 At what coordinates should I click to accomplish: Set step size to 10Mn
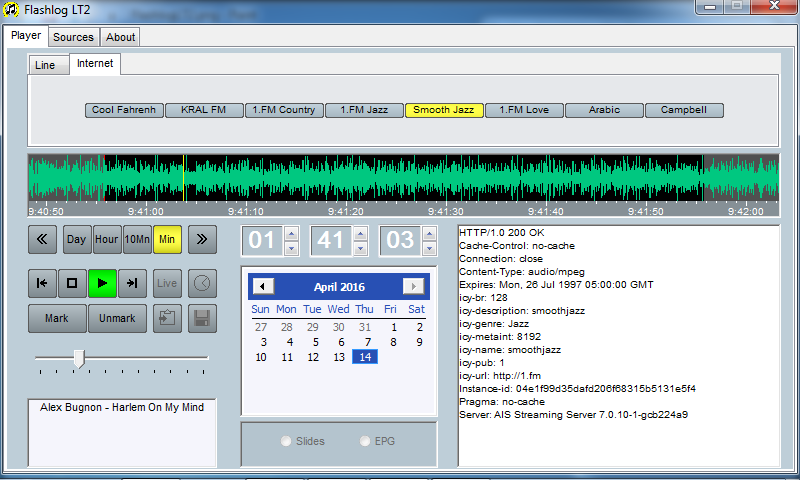point(137,239)
